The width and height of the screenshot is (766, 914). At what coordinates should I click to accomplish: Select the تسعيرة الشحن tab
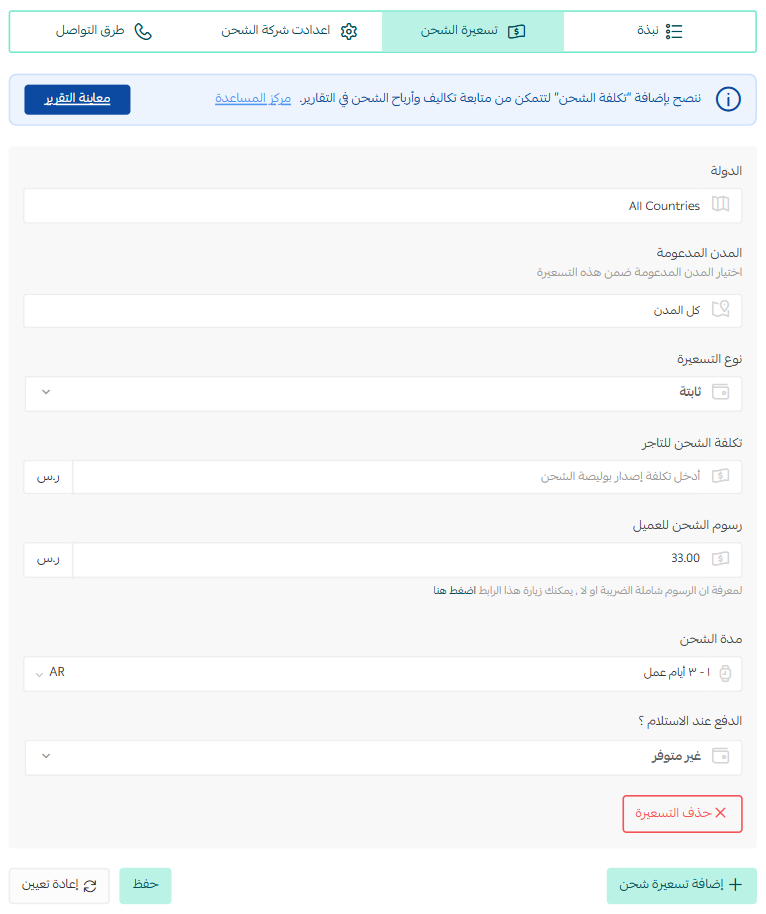click(x=473, y=31)
